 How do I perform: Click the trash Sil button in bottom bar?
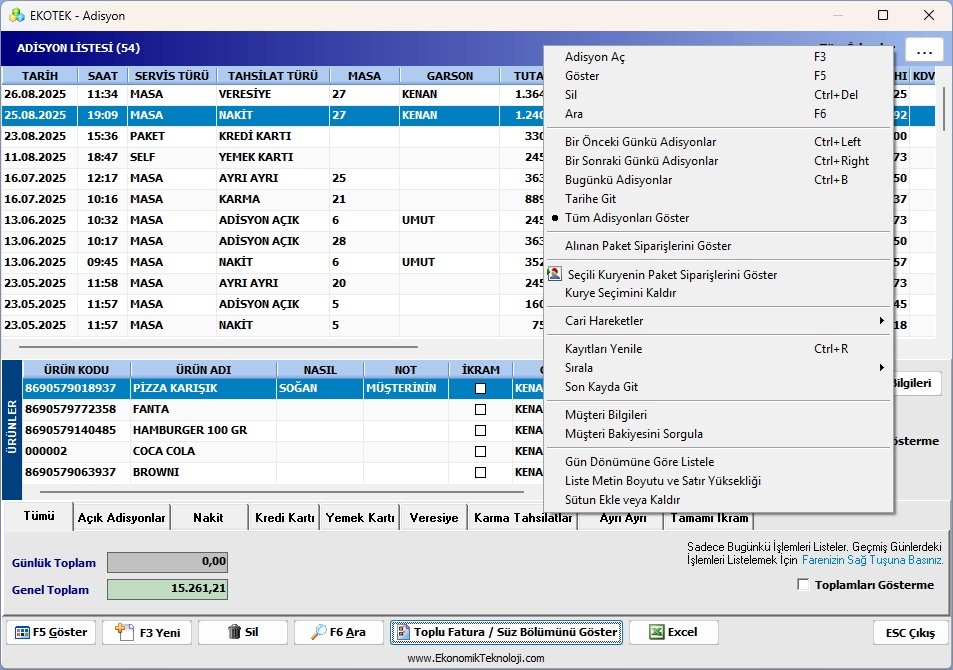(243, 632)
